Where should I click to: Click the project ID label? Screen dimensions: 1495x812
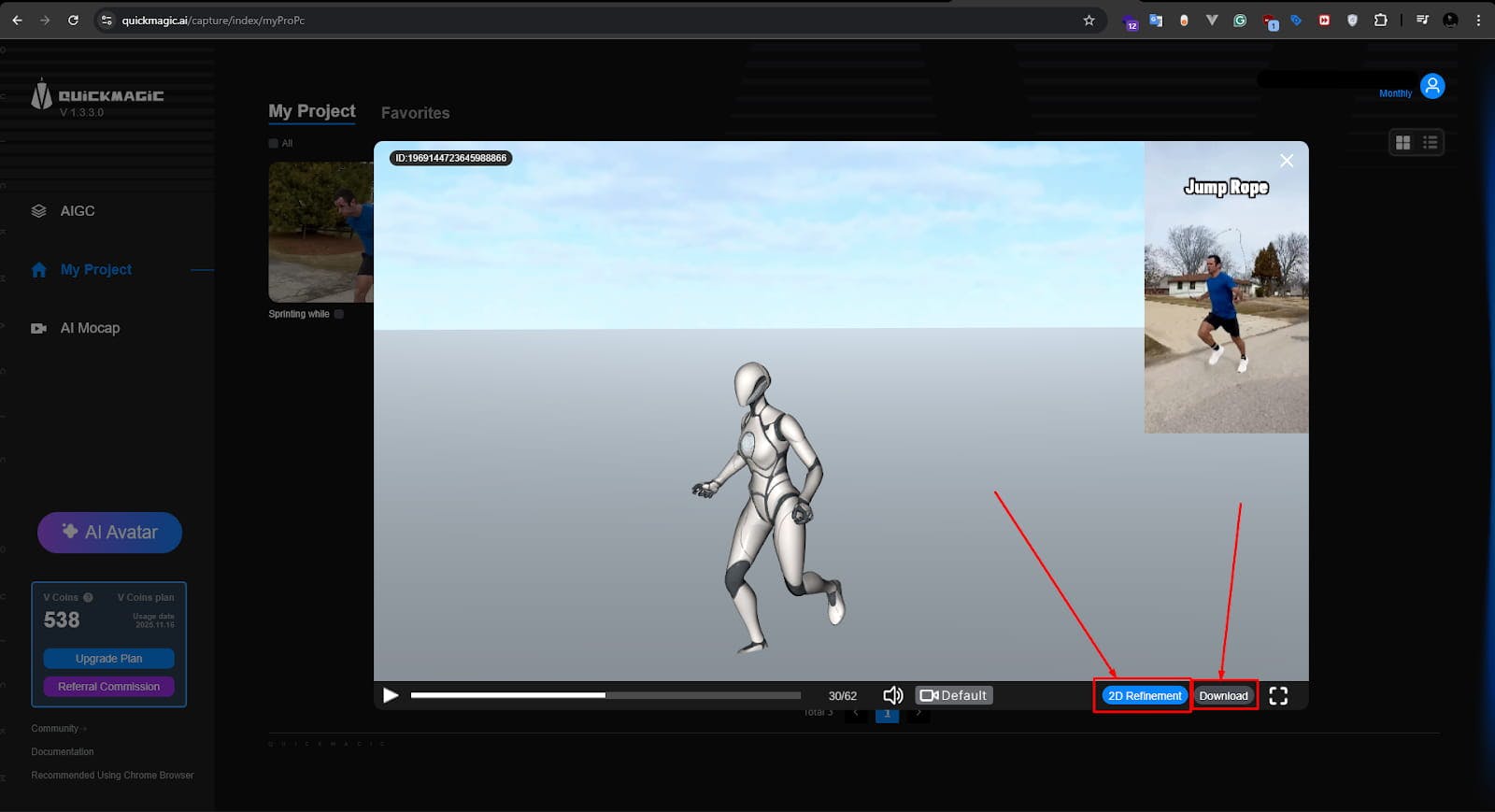[451, 158]
